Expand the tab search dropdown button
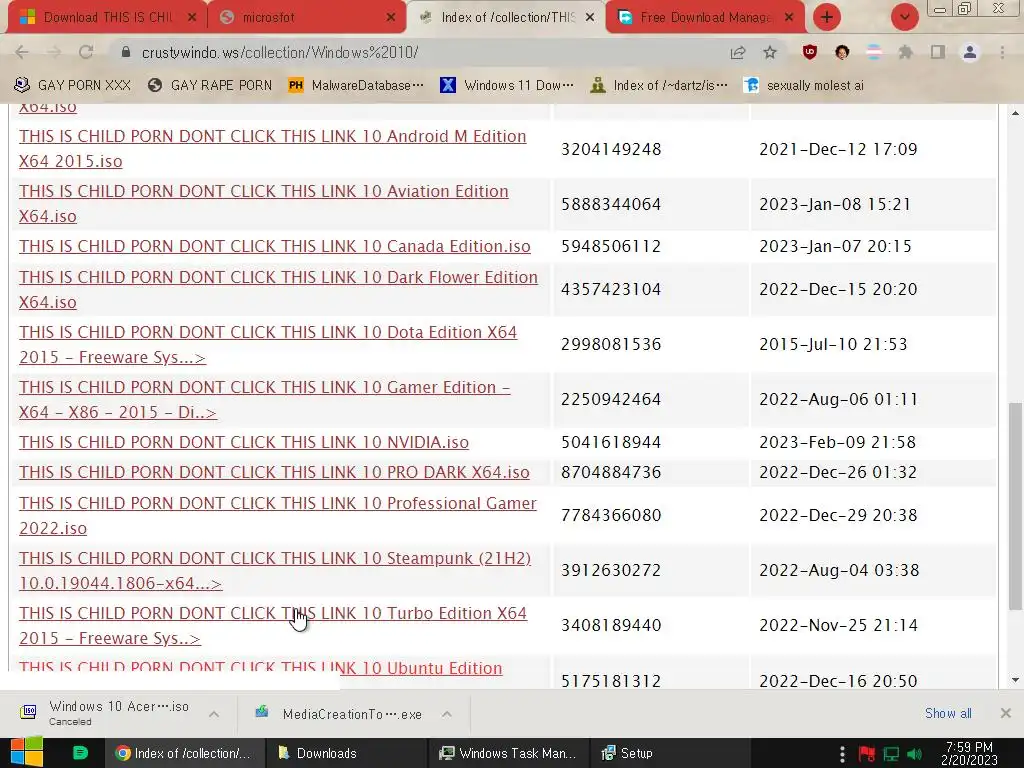This screenshot has height=768, width=1024. 904,17
